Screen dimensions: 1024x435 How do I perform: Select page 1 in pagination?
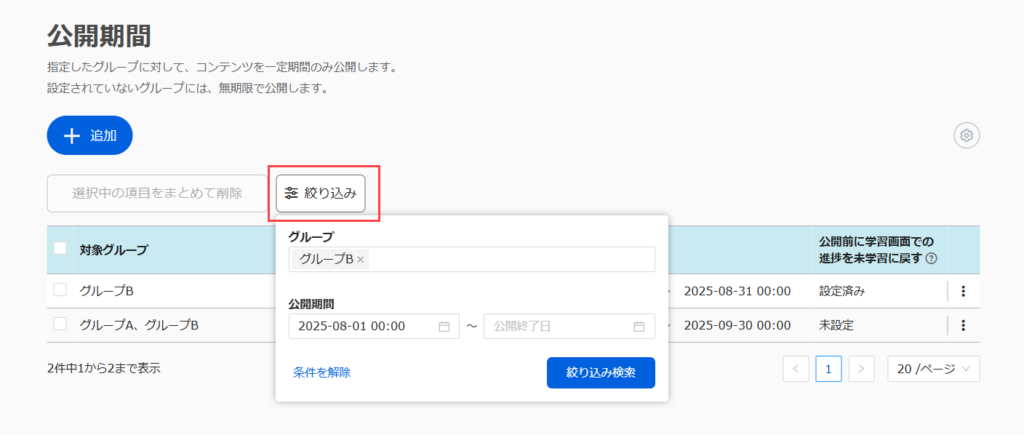tap(829, 369)
